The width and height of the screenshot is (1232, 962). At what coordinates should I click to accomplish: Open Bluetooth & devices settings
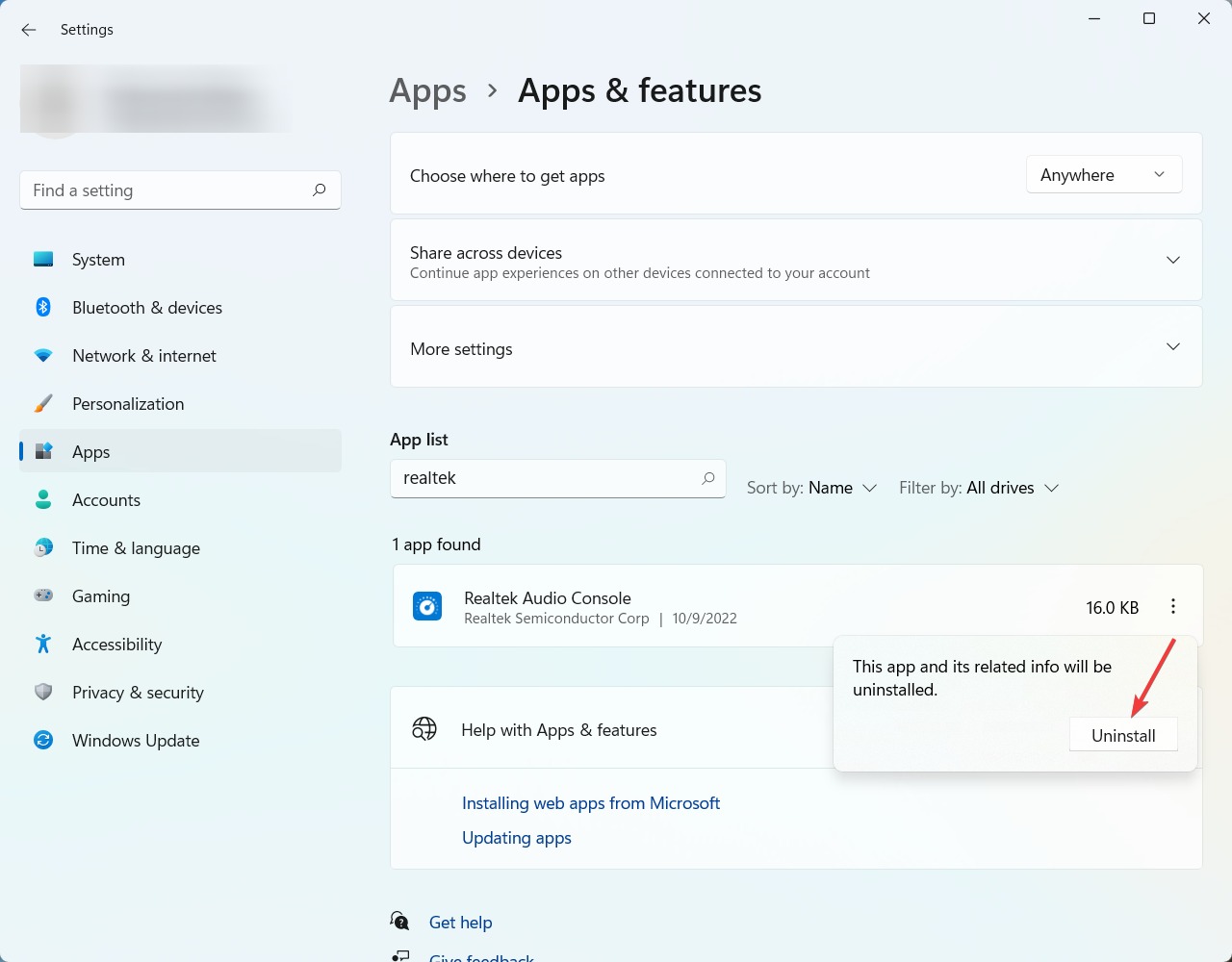147,308
